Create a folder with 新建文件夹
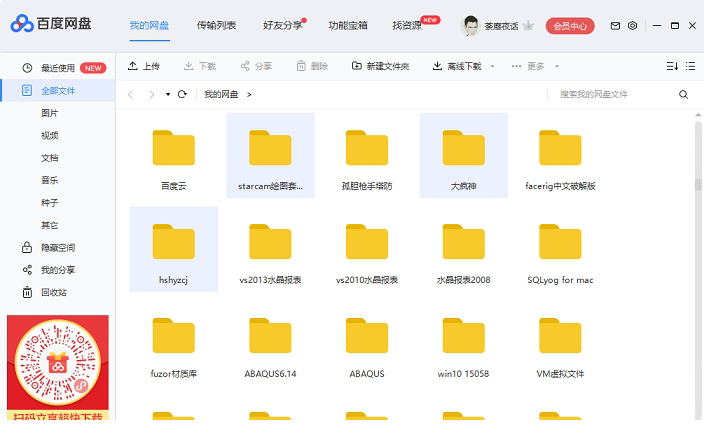 click(x=380, y=66)
